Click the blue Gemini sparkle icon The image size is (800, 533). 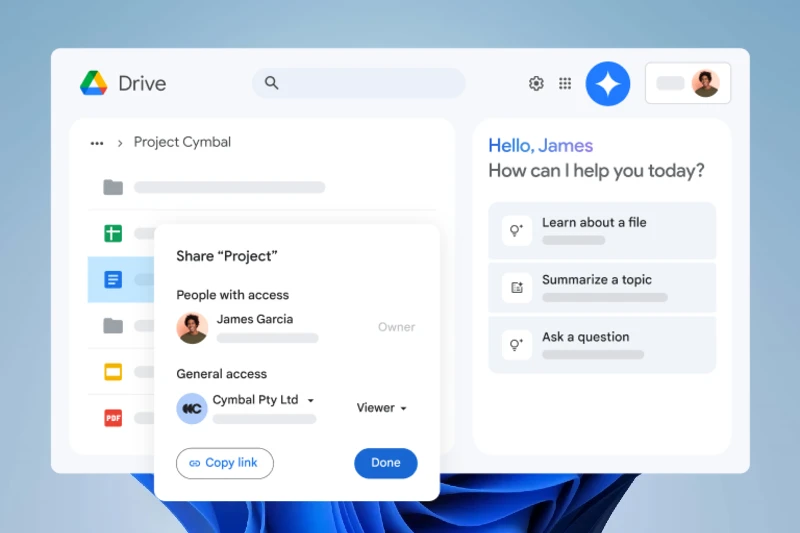[608, 84]
